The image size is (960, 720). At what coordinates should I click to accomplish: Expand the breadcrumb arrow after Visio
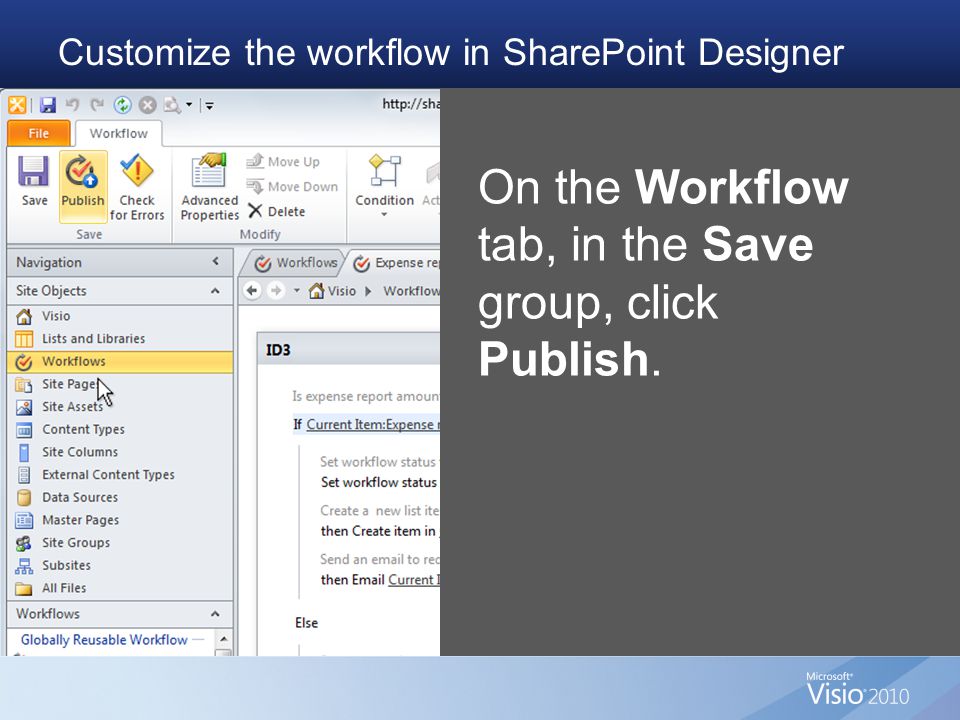(368, 291)
